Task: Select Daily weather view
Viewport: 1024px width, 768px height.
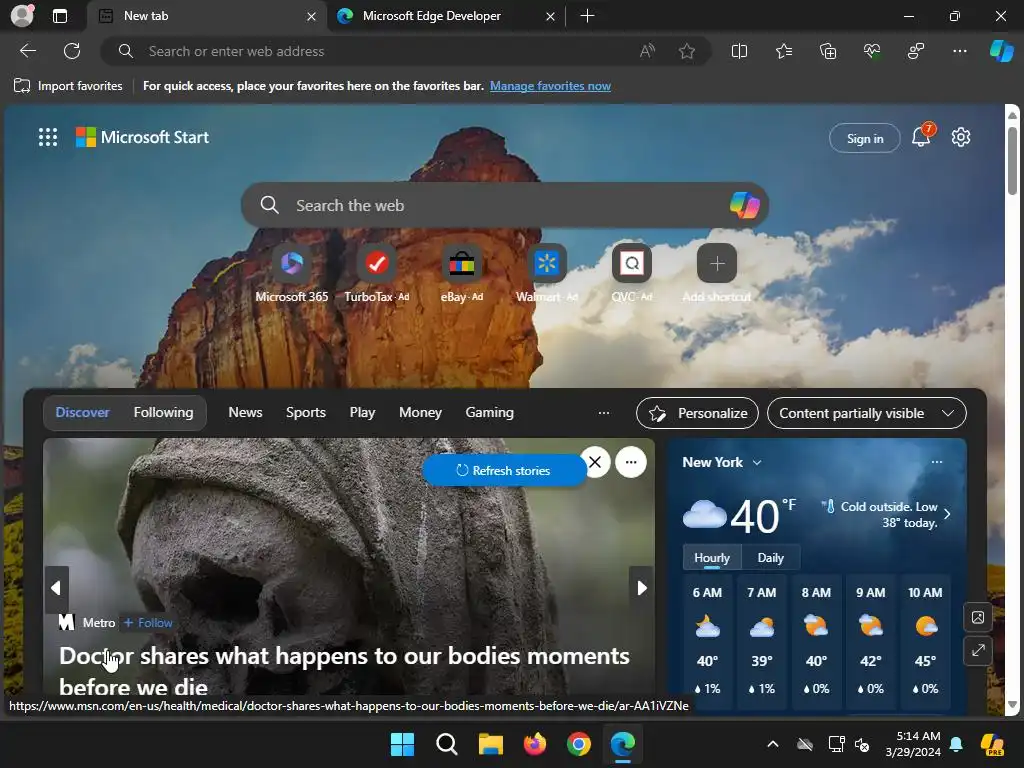Action: [x=771, y=558]
